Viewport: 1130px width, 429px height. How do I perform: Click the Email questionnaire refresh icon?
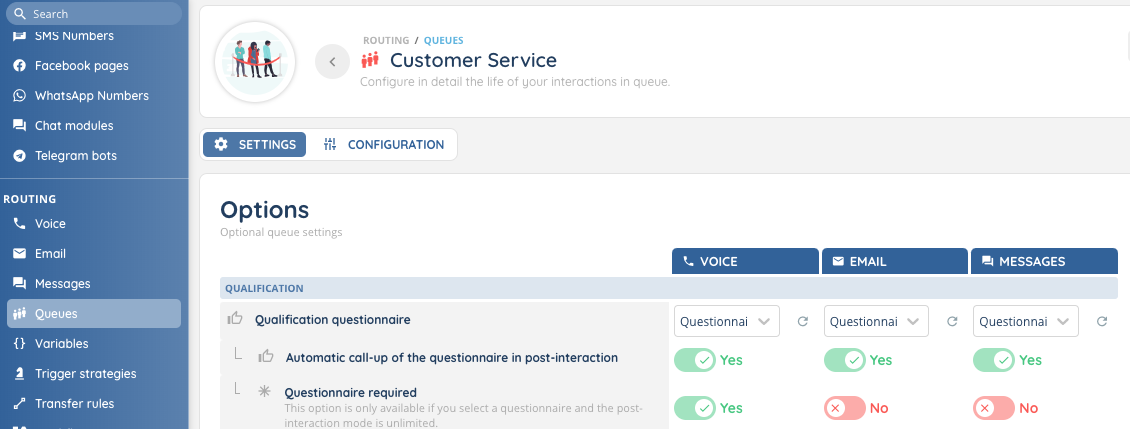pos(952,322)
